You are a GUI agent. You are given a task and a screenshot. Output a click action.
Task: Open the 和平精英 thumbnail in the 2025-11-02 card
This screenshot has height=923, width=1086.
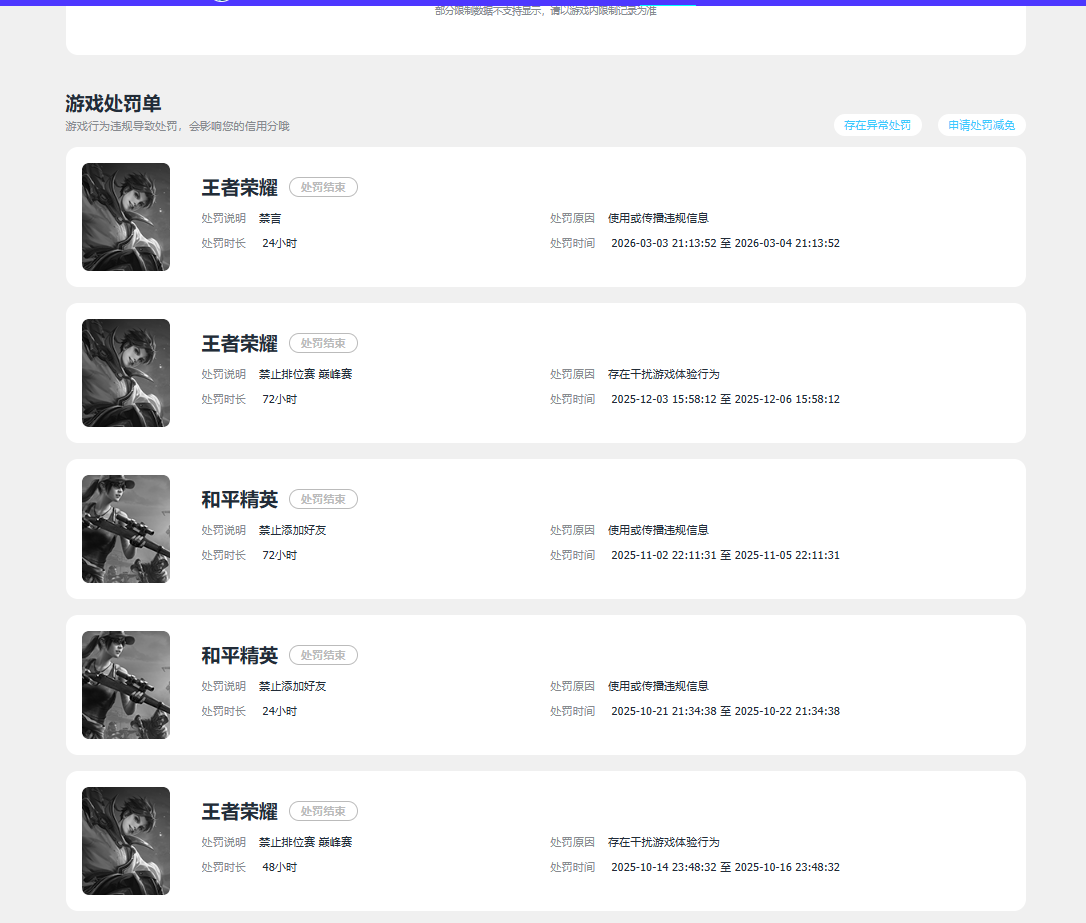126,529
